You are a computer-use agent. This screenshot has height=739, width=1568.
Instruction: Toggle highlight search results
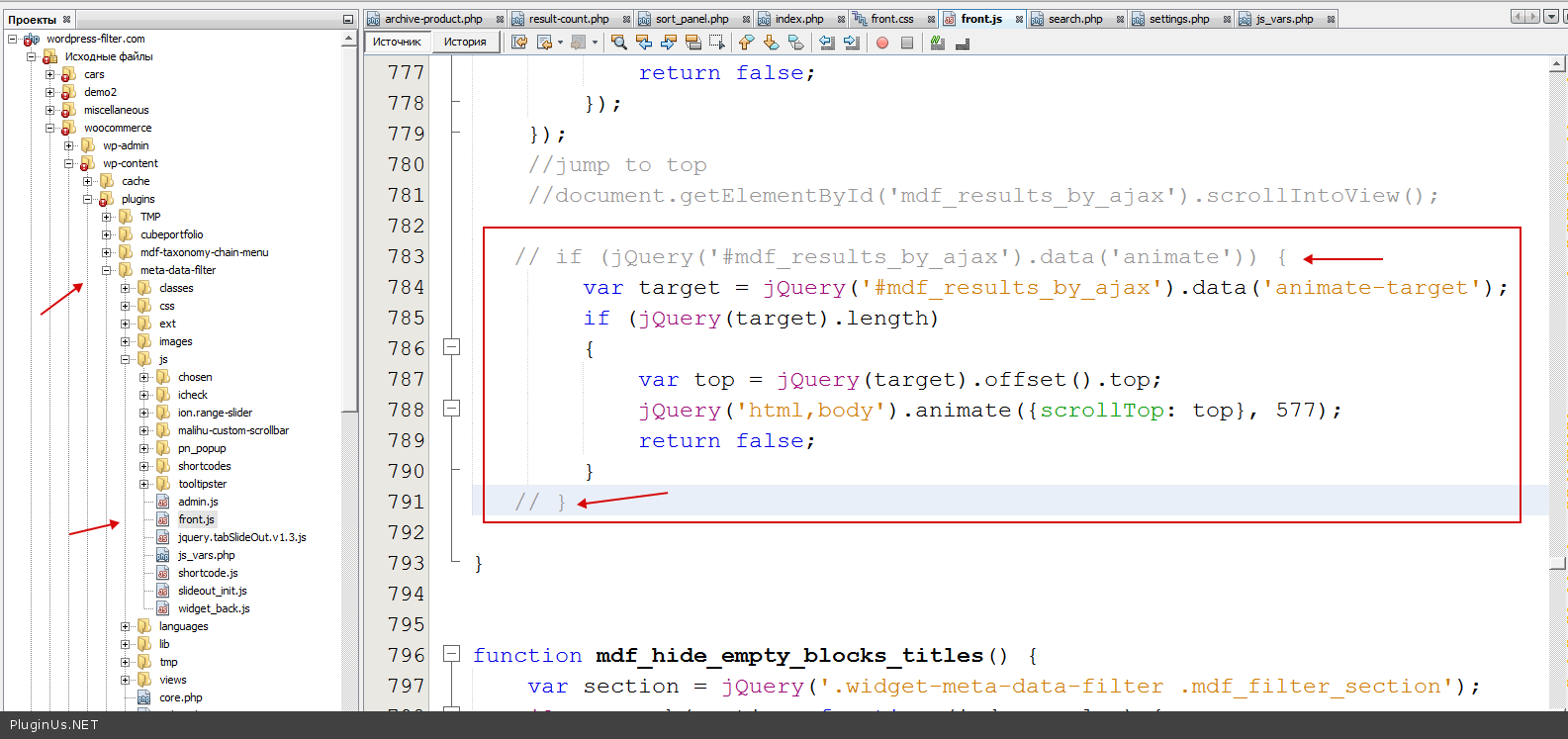point(693,42)
